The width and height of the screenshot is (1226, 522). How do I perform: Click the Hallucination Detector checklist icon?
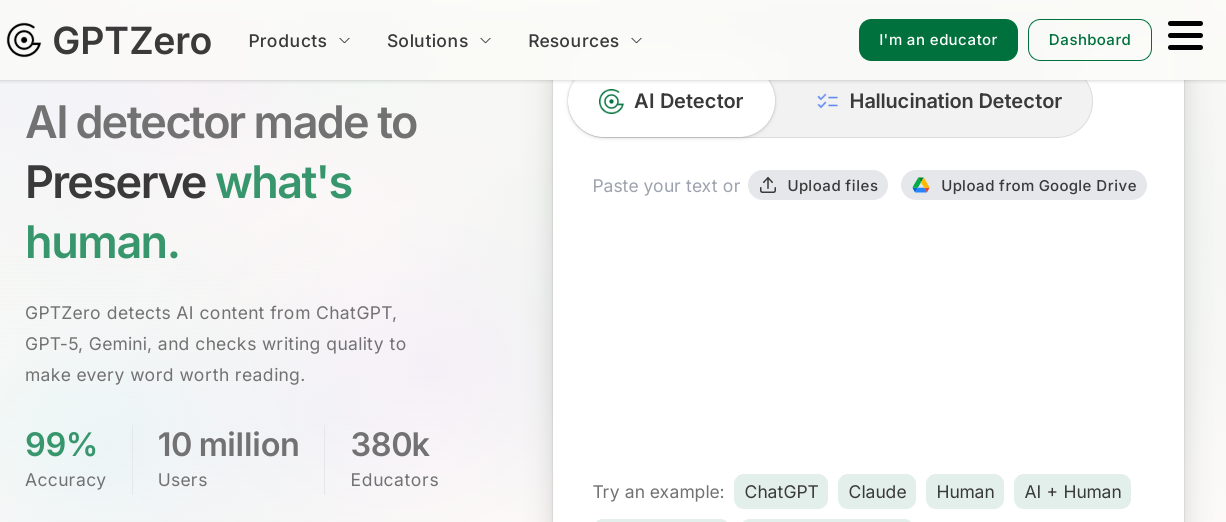[x=827, y=101]
